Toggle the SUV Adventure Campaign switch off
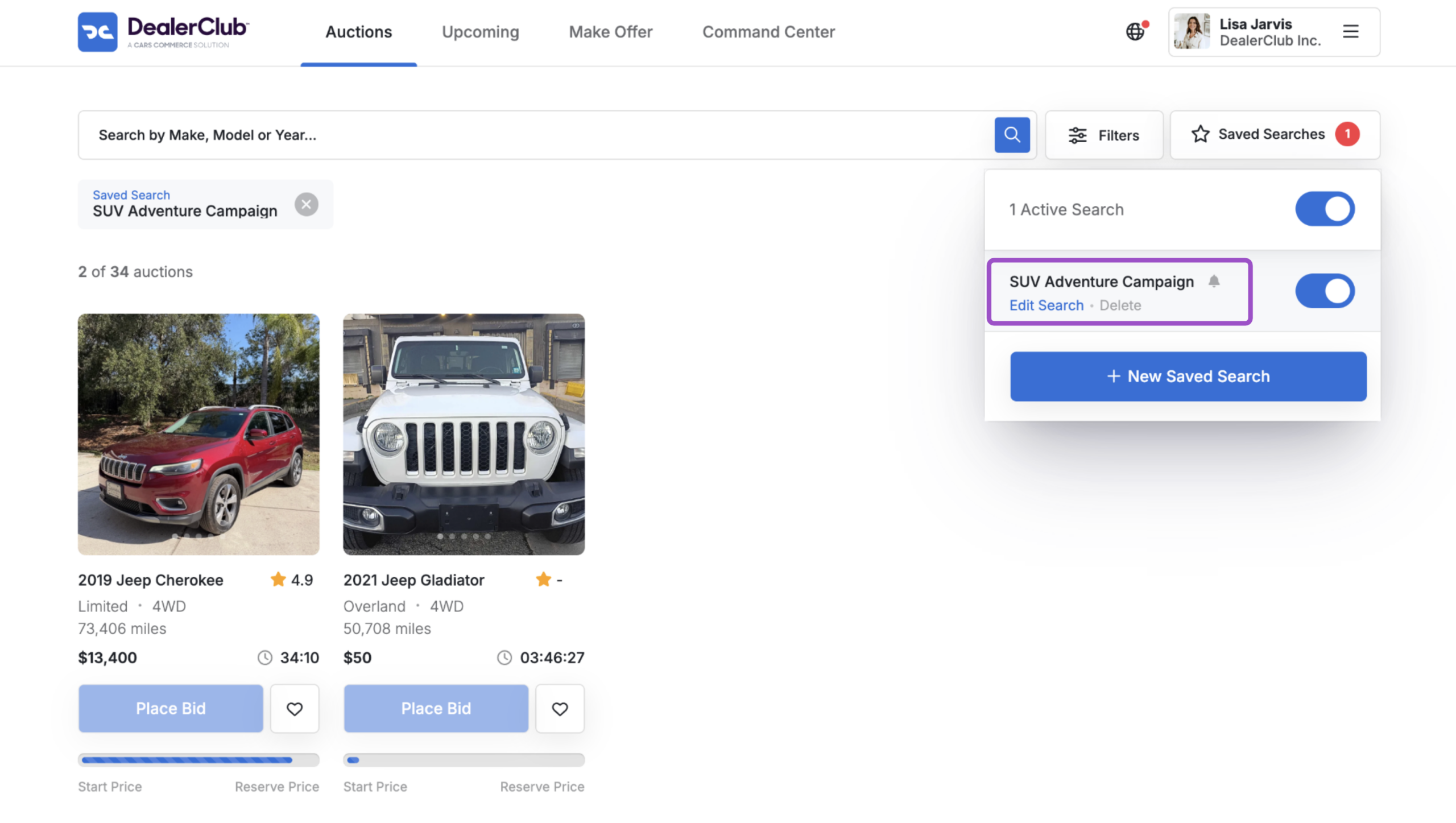 1325,291
